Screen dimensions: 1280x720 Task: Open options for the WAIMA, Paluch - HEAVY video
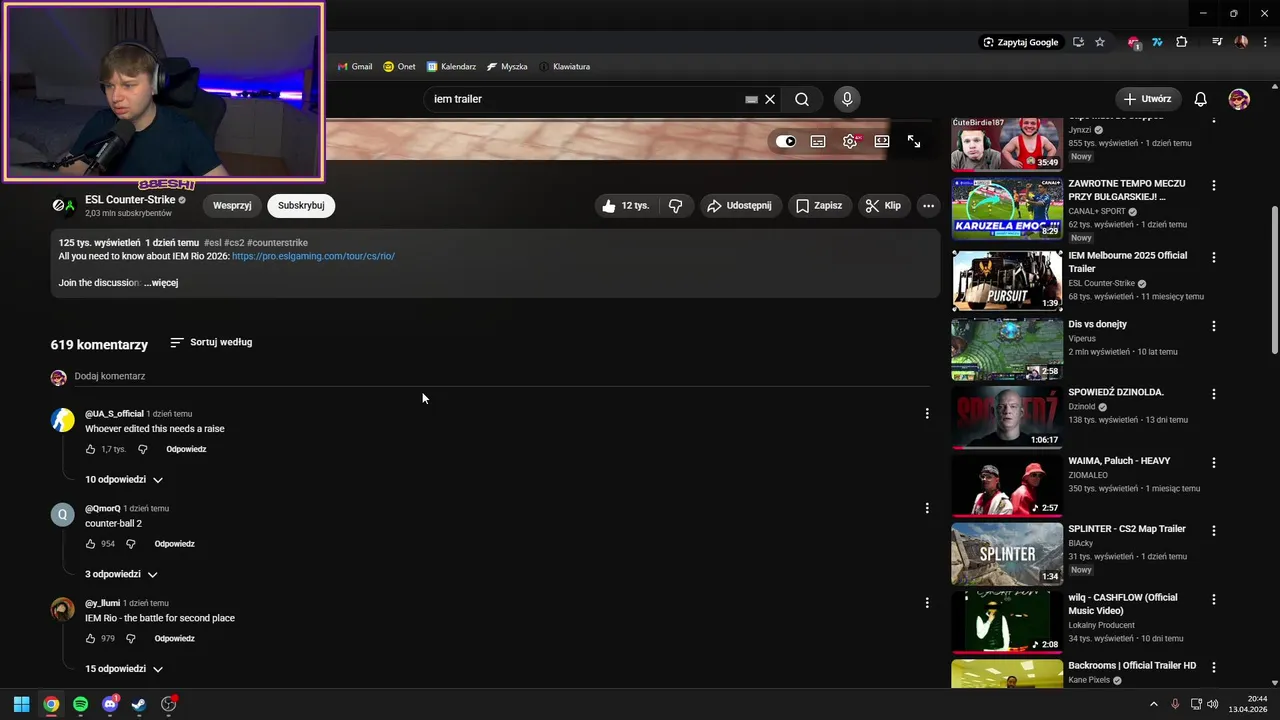pyautogui.click(x=1214, y=463)
